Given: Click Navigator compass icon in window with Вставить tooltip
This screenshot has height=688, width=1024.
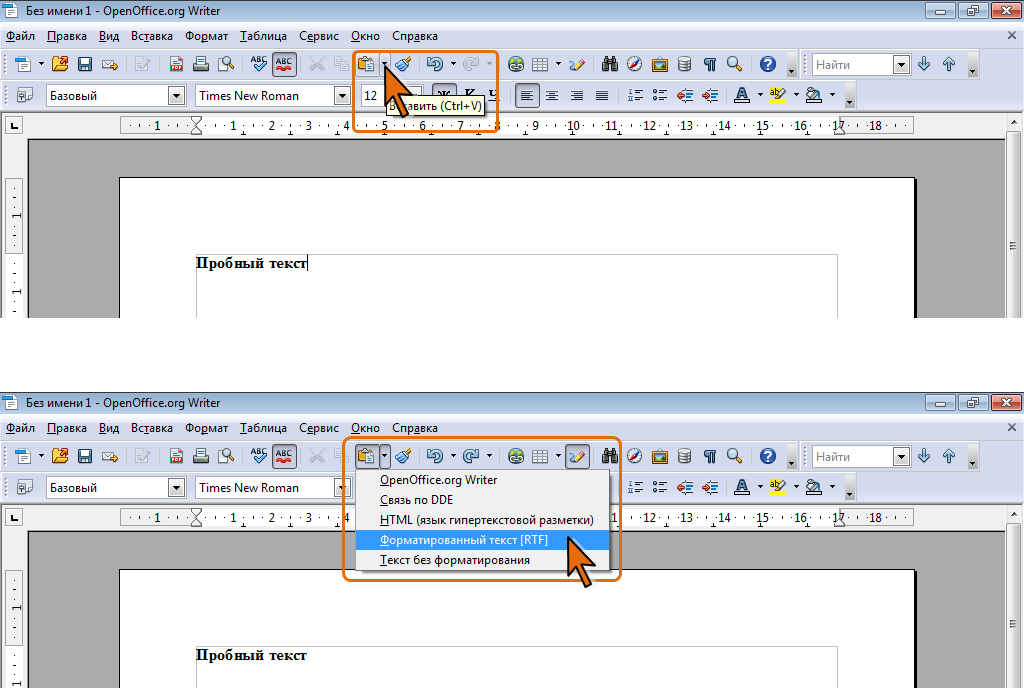Looking at the screenshot, I should [x=635, y=64].
